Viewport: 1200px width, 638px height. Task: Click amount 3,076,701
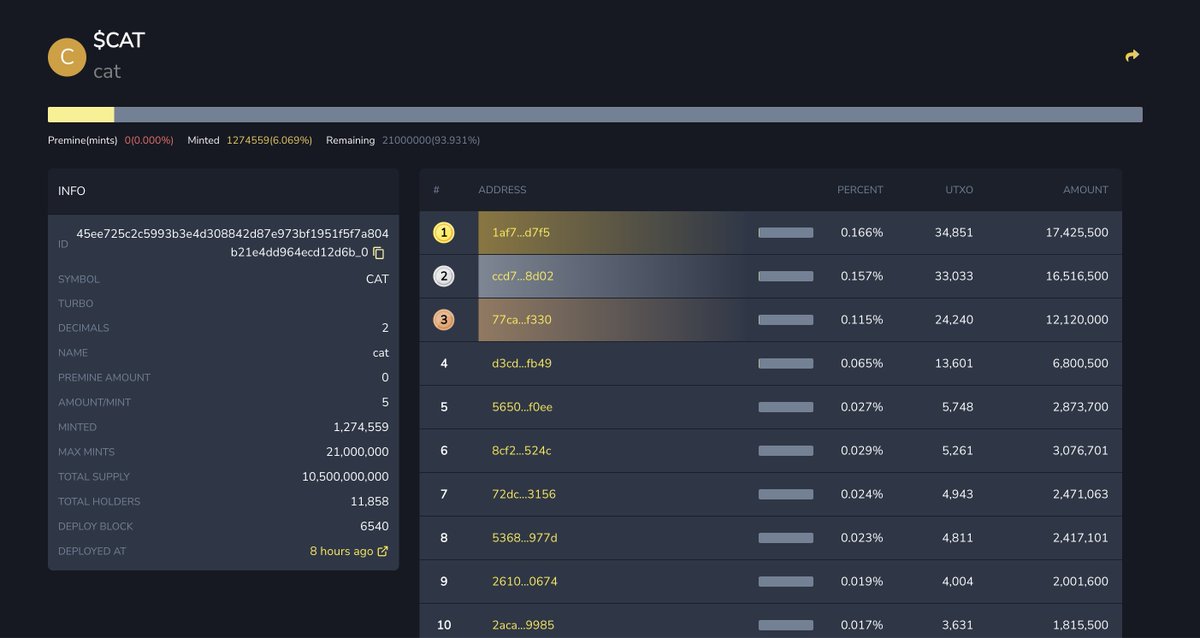pos(1080,451)
